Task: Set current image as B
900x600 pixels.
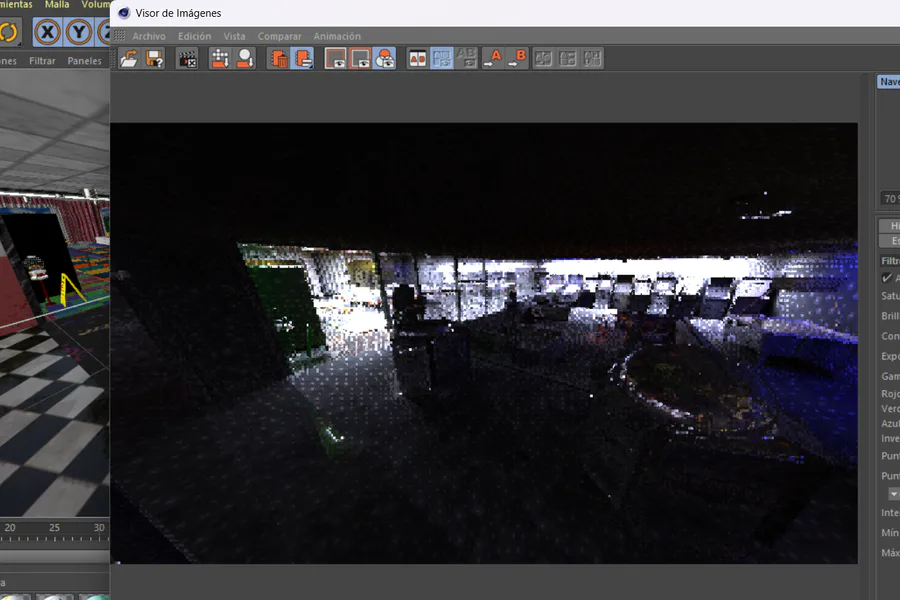Action: coord(517,59)
